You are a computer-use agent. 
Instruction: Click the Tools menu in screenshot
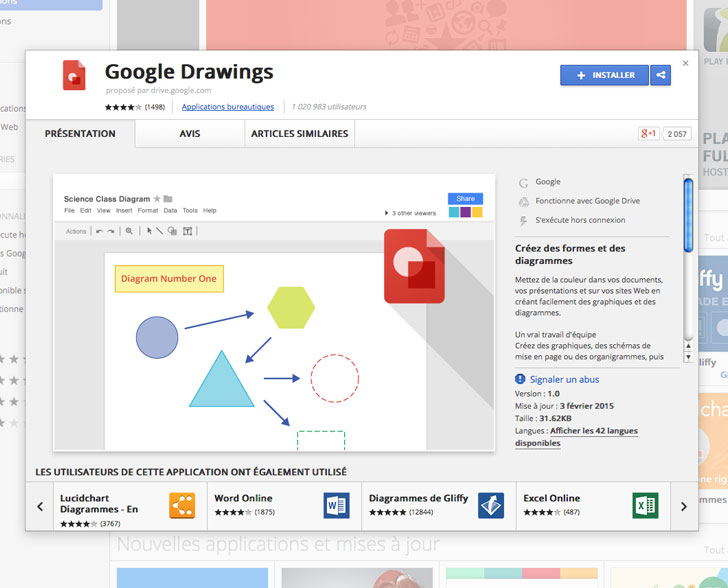click(x=190, y=210)
